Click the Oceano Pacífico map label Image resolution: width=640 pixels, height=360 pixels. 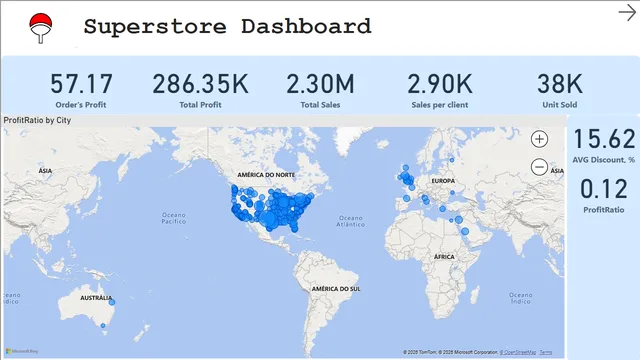[x=174, y=218]
